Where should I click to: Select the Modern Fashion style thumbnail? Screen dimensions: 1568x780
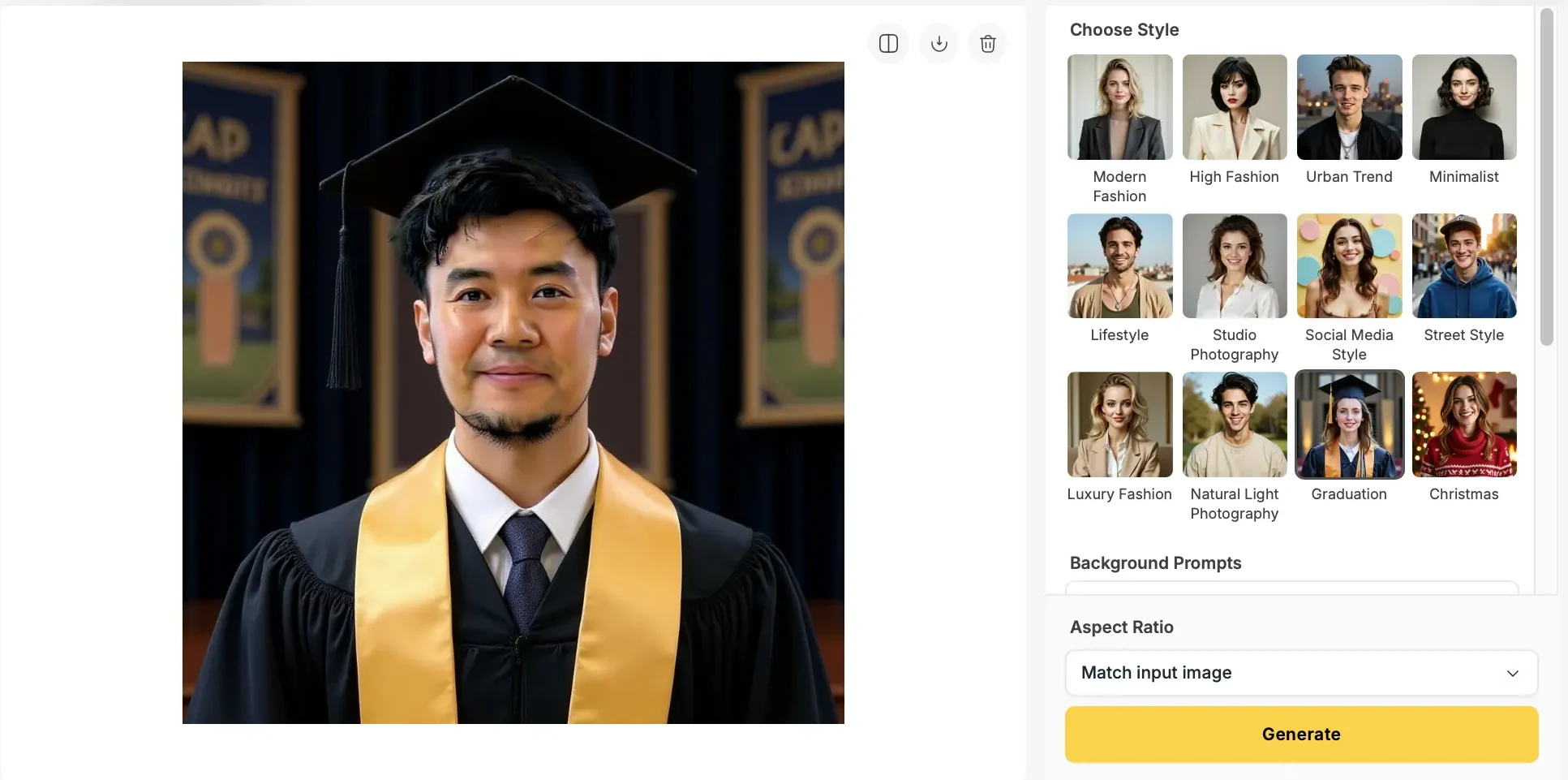1119,107
